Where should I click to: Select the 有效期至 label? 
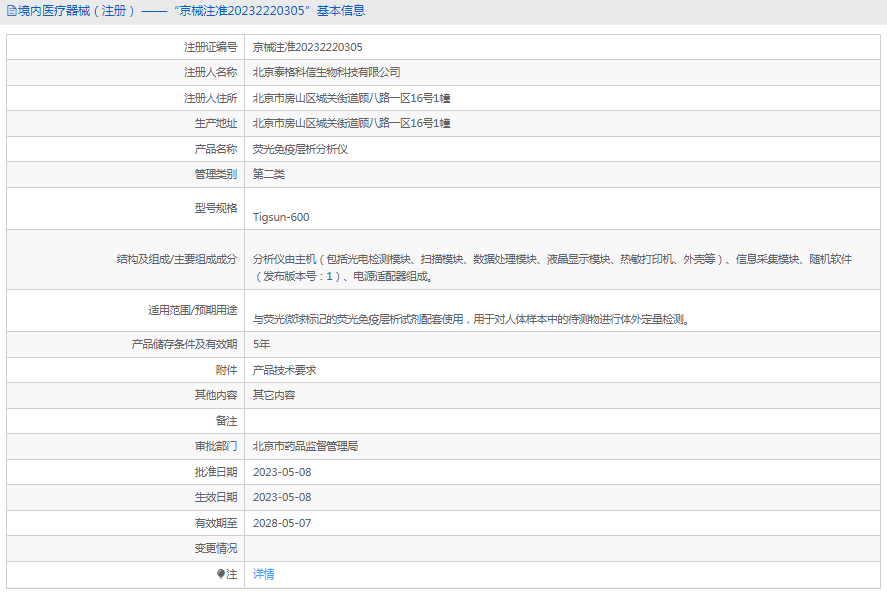pyautogui.click(x=216, y=523)
